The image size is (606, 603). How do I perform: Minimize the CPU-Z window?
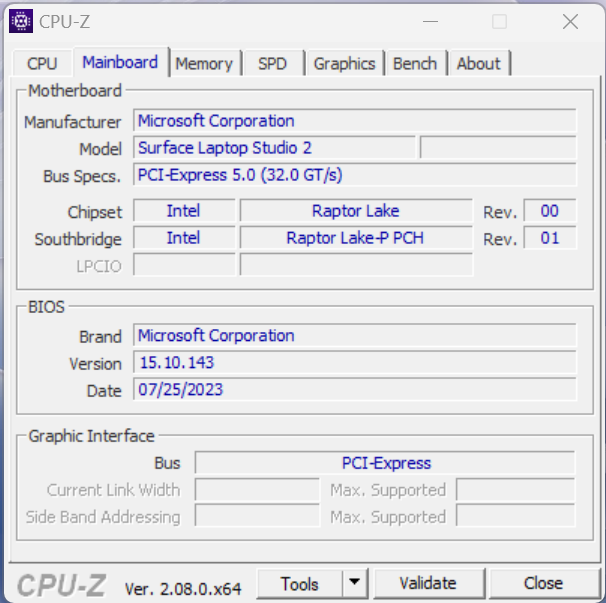click(430, 22)
